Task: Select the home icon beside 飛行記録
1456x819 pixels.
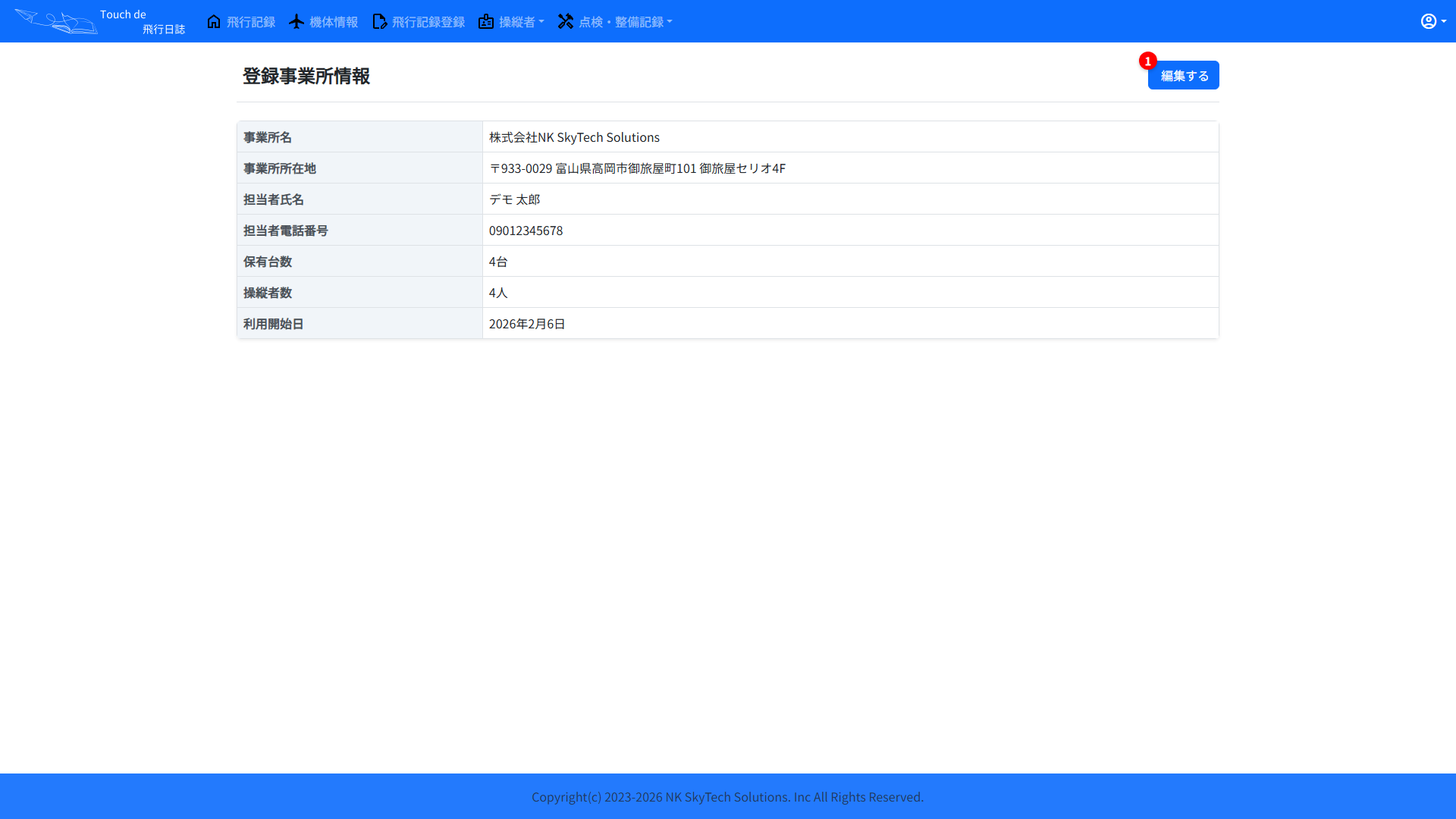Action: coord(214,21)
